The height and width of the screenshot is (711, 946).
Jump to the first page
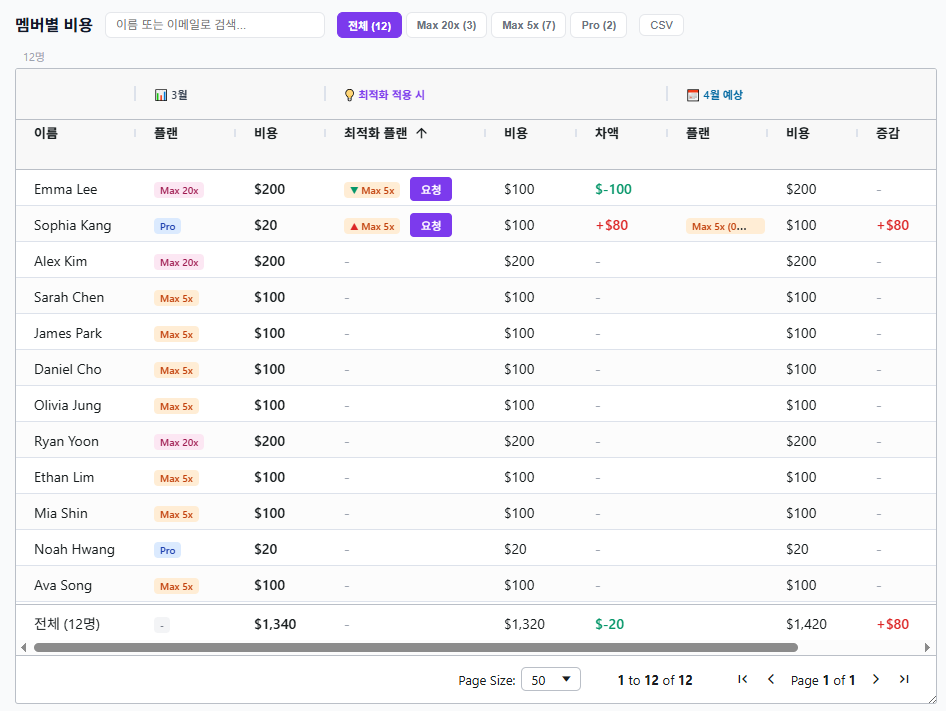click(742, 680)
